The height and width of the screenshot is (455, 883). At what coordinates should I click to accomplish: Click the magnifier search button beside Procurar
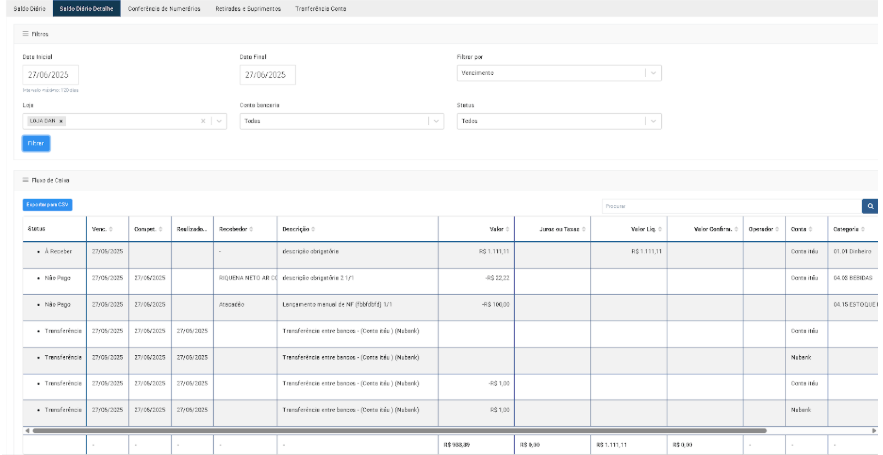point(870,207)
